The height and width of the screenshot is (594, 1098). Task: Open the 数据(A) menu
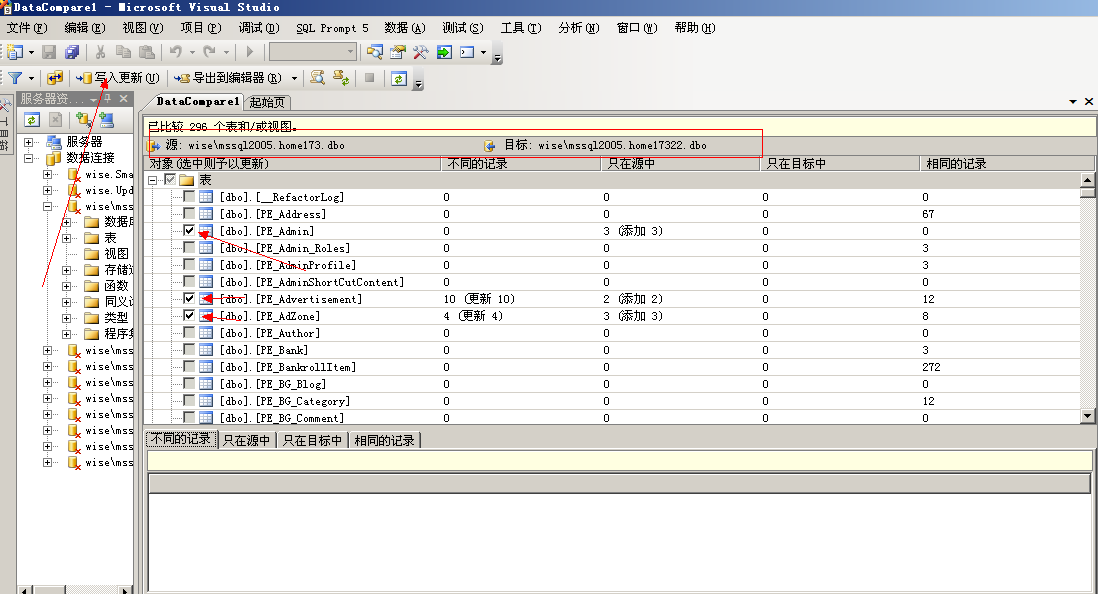click(404, 28)
